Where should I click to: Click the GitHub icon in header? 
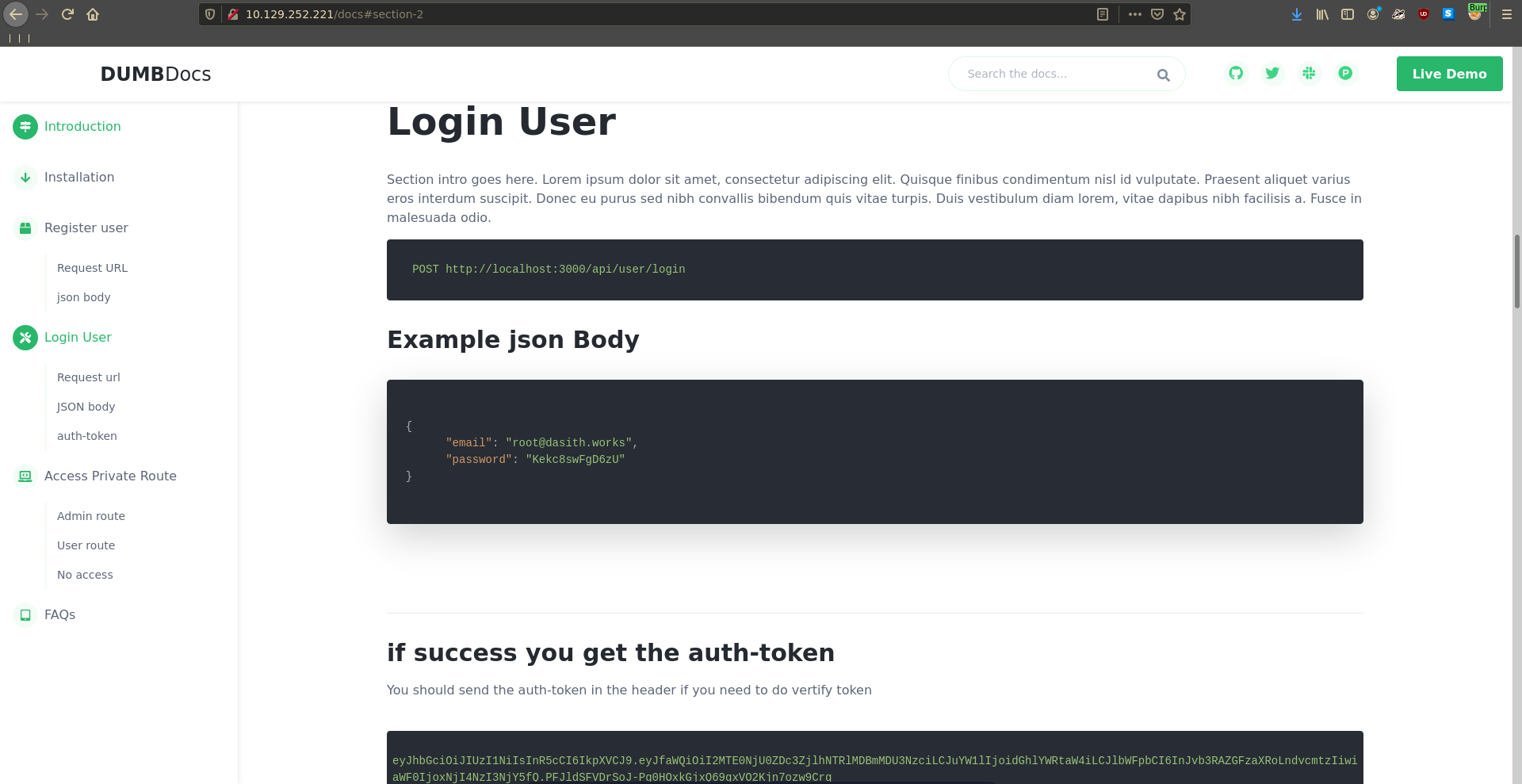pyautogui.click(x=1236, y=74)
